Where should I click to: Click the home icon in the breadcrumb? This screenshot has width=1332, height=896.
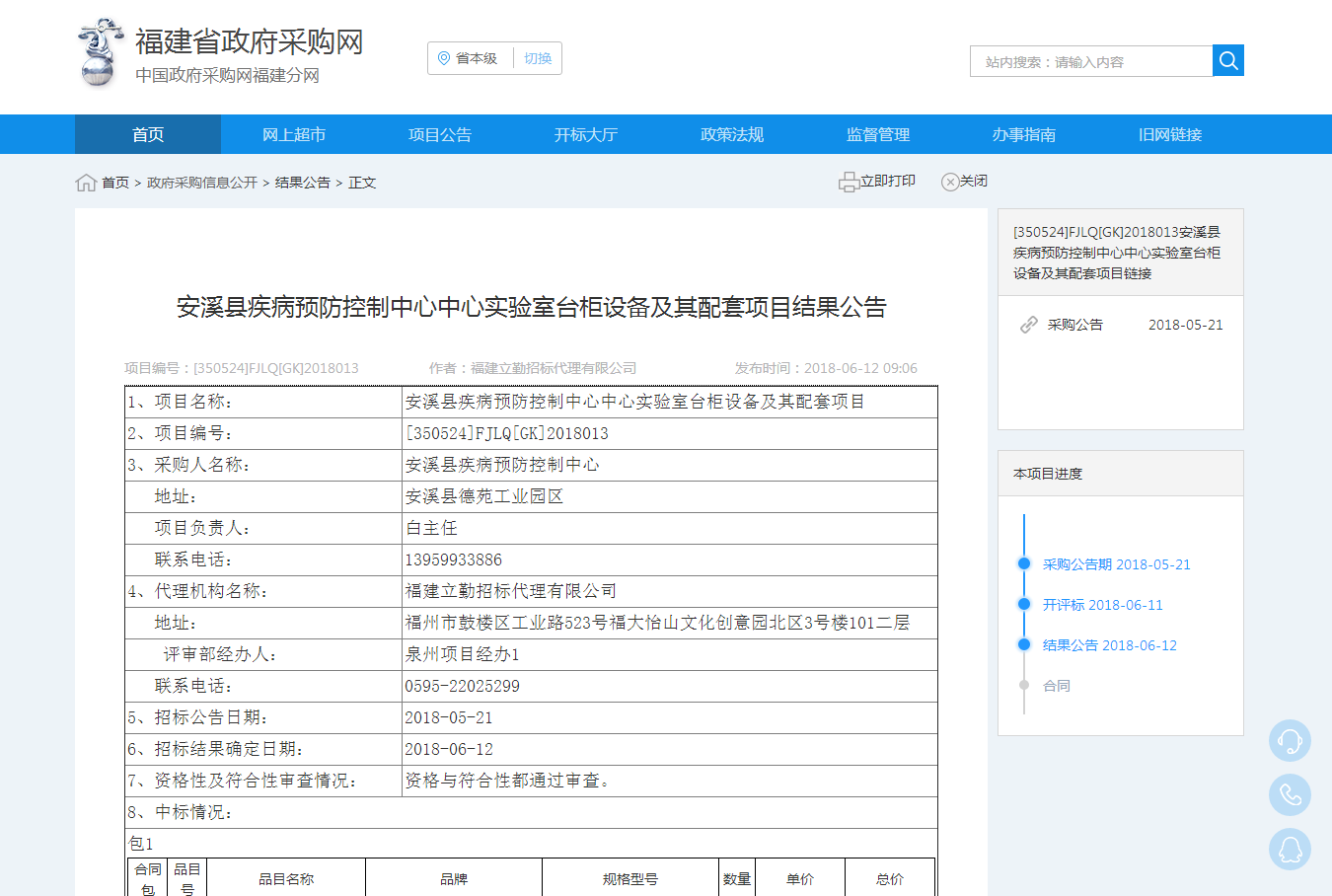pyautogui.click(x=86, y=183)
